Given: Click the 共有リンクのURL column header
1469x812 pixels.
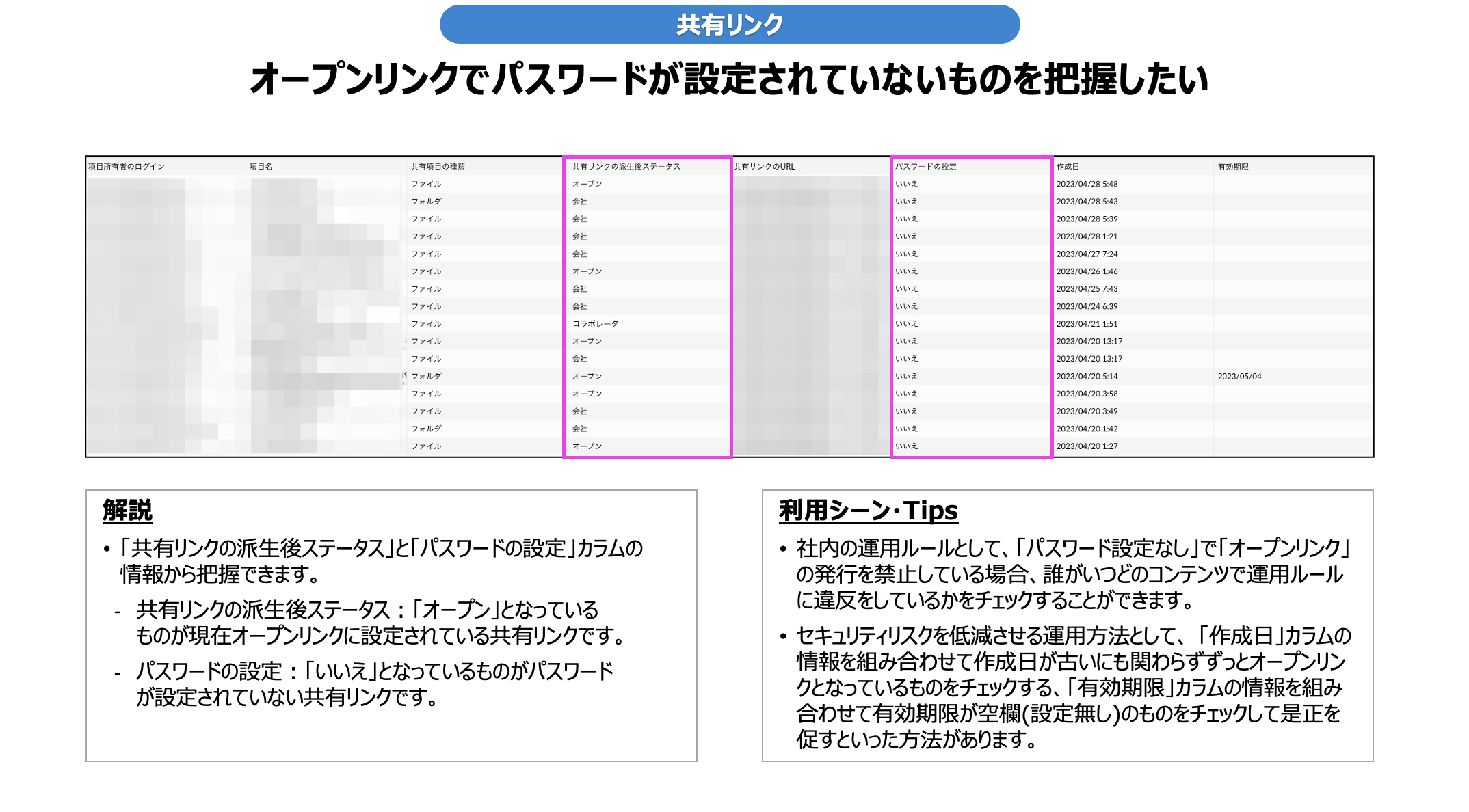Looking at the screenshot, I should coord(764,167).
